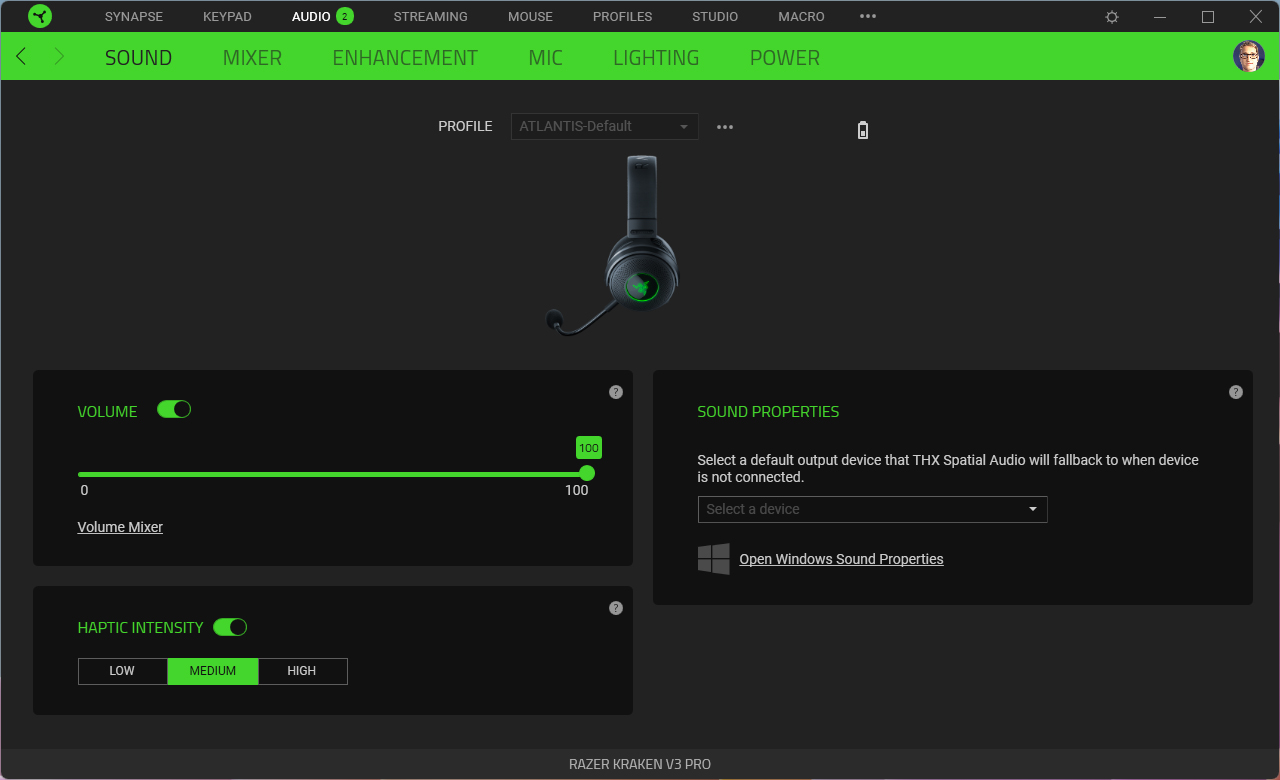Click the volume value tooltip 100
Viewport: 1280px width, 780px height.
click(589, 448)
